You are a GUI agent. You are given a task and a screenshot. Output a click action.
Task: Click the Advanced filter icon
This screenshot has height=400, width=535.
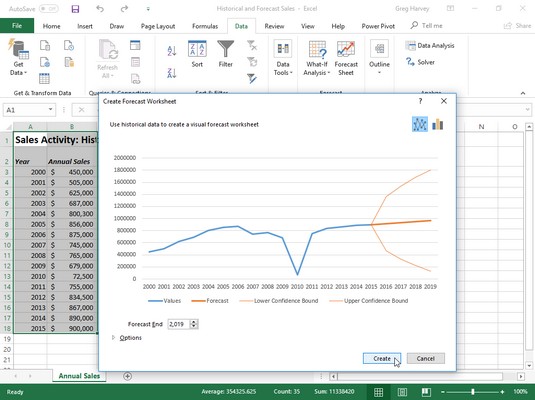pyautogui.click(x=252, y=78)
